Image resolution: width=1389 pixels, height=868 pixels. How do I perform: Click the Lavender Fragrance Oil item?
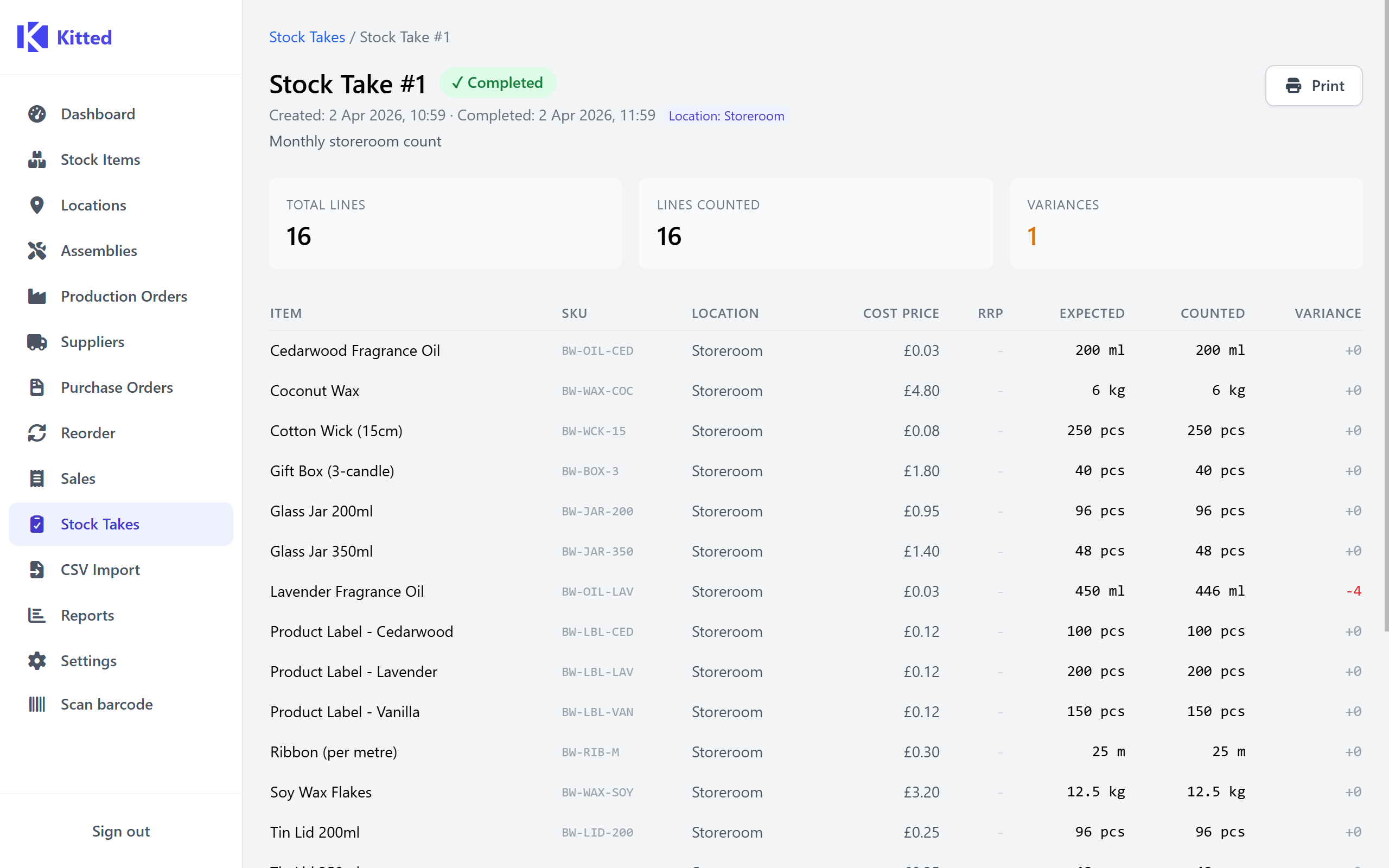[x=347, y=592]
